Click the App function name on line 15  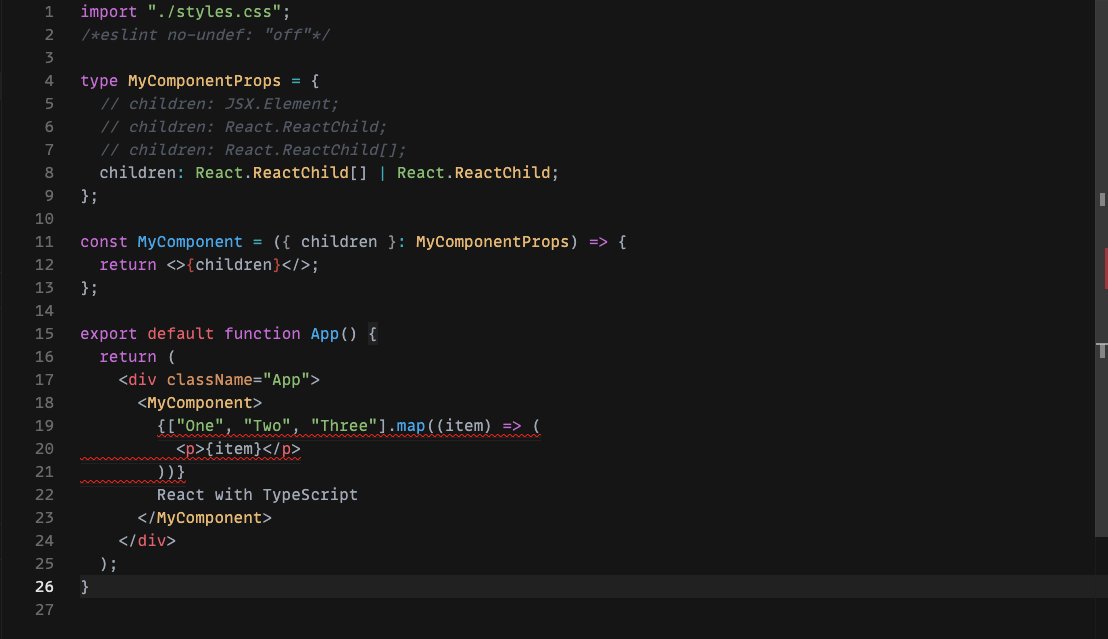[324, 333]
